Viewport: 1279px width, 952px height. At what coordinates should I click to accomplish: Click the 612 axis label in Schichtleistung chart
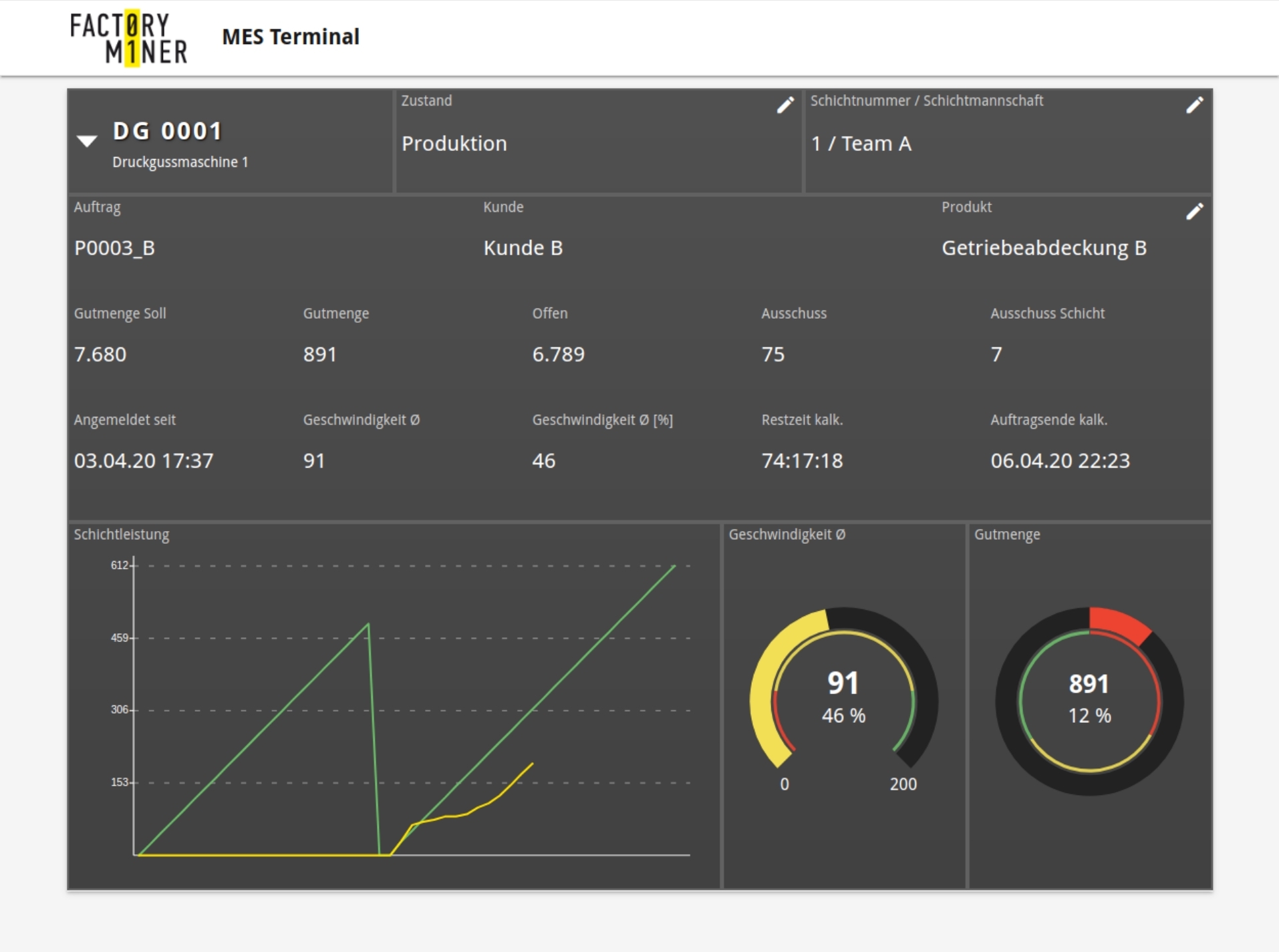[x=120, y=565]
